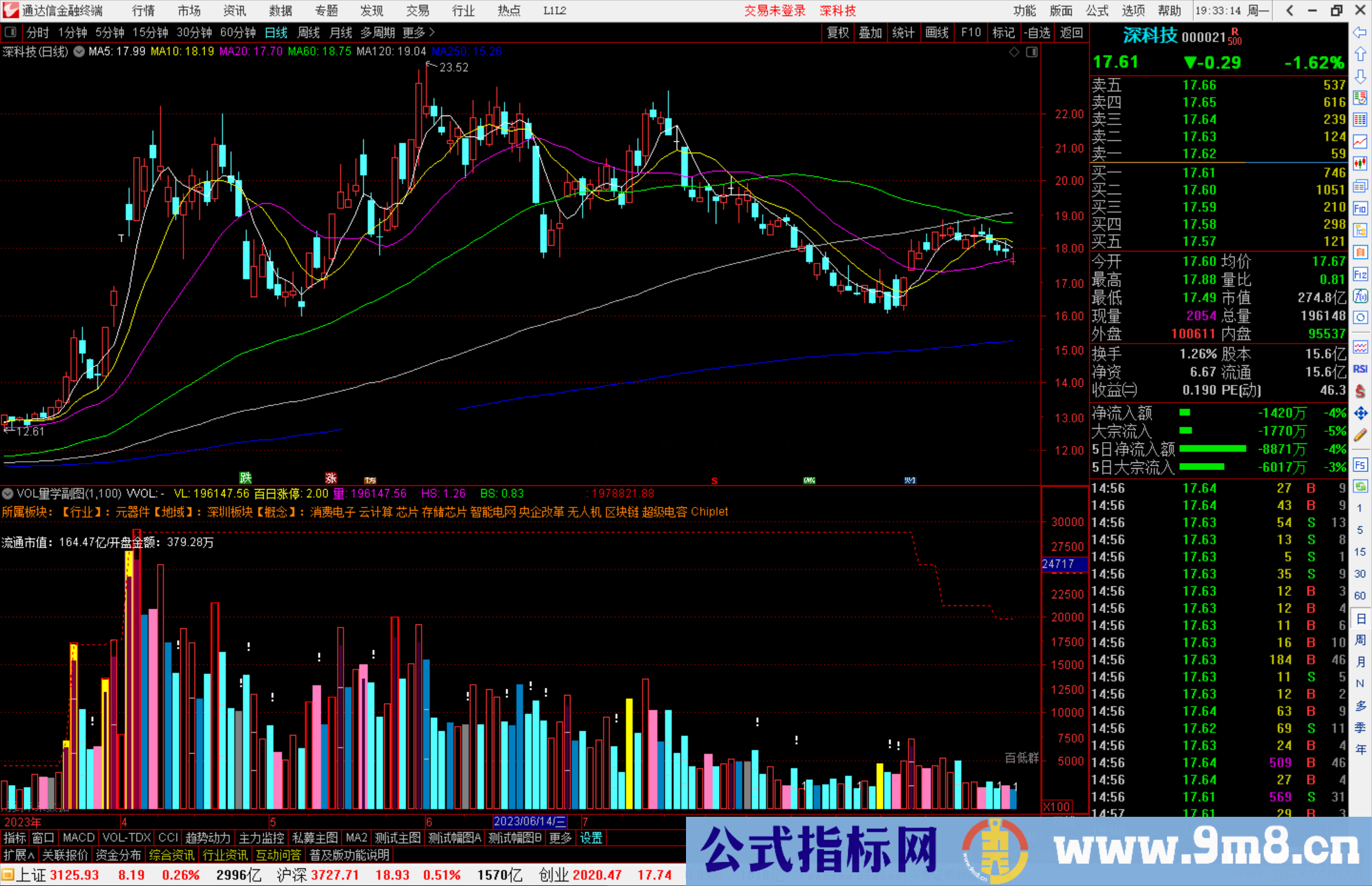Click the 复权 button

pyautogui.click(x=838, y=32)
